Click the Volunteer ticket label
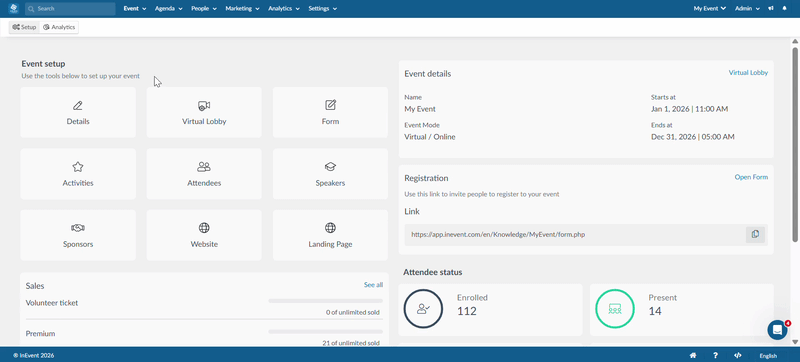This screenshot has width=800, height=362. point(52,303)
